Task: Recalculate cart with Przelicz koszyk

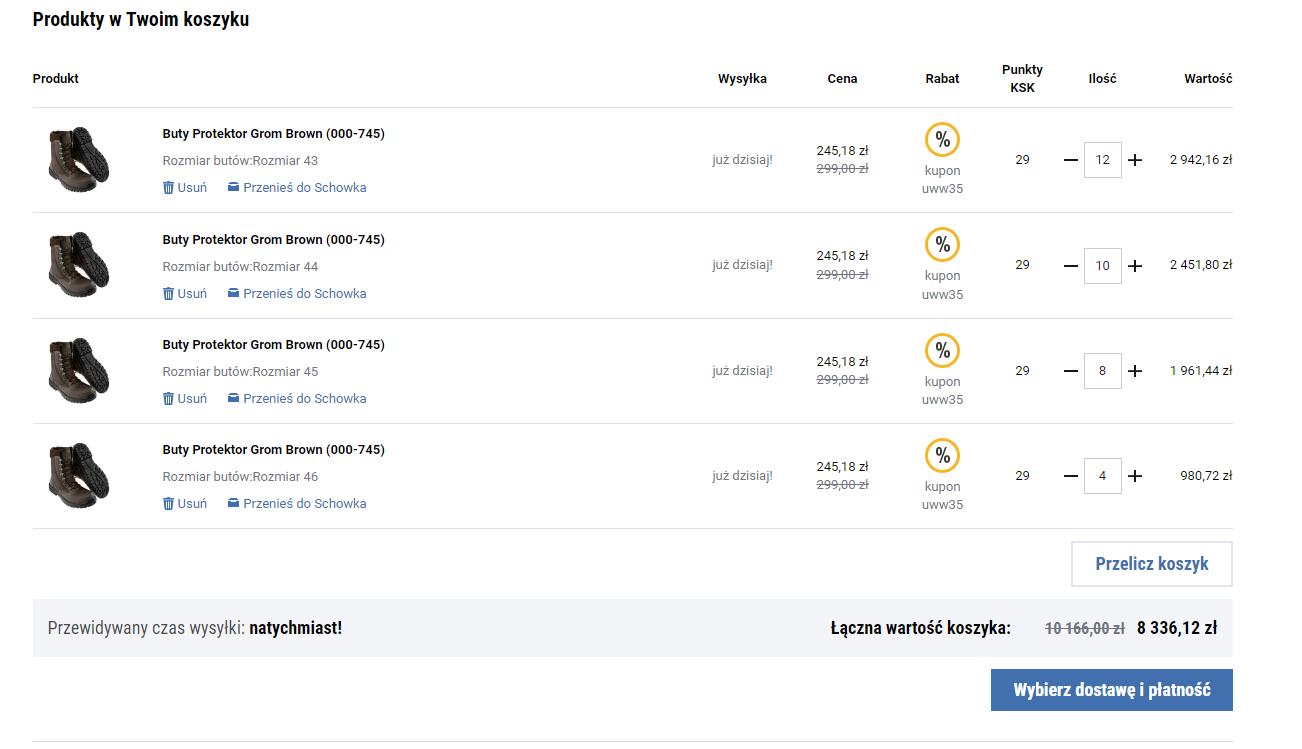Action: coord(1151,564)
